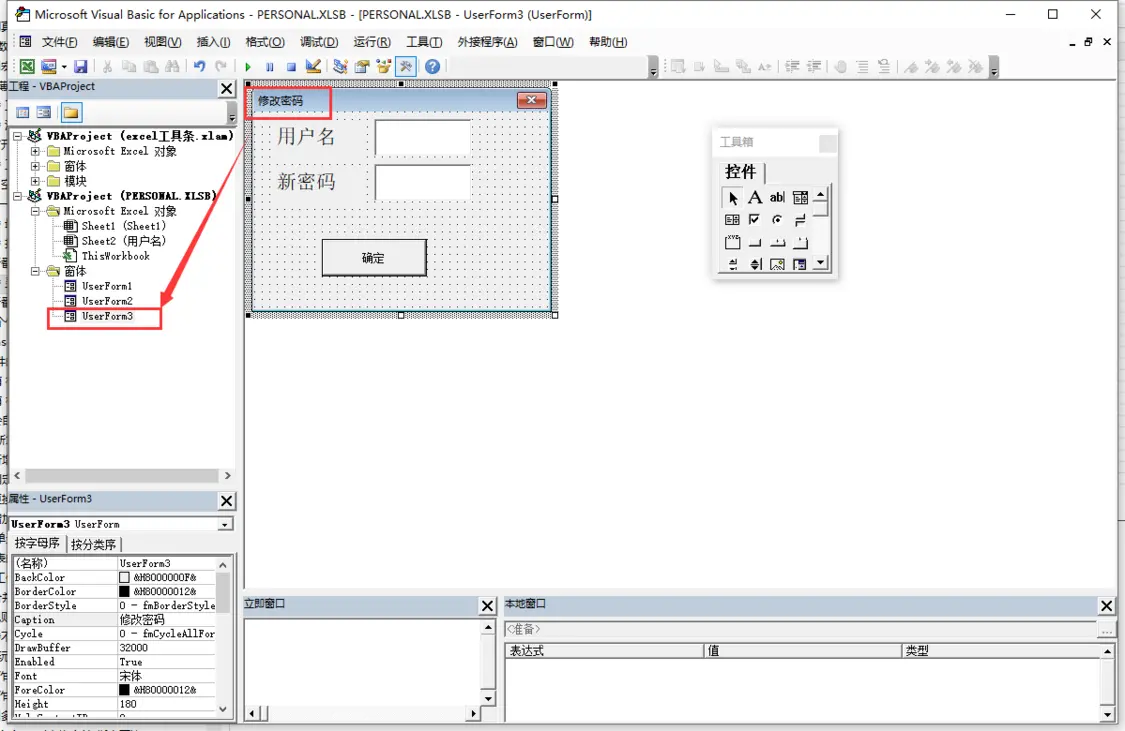The image size is (1125, 731).
Task: Click the 新密码 text box on form
Action: [x=423, y=182]
